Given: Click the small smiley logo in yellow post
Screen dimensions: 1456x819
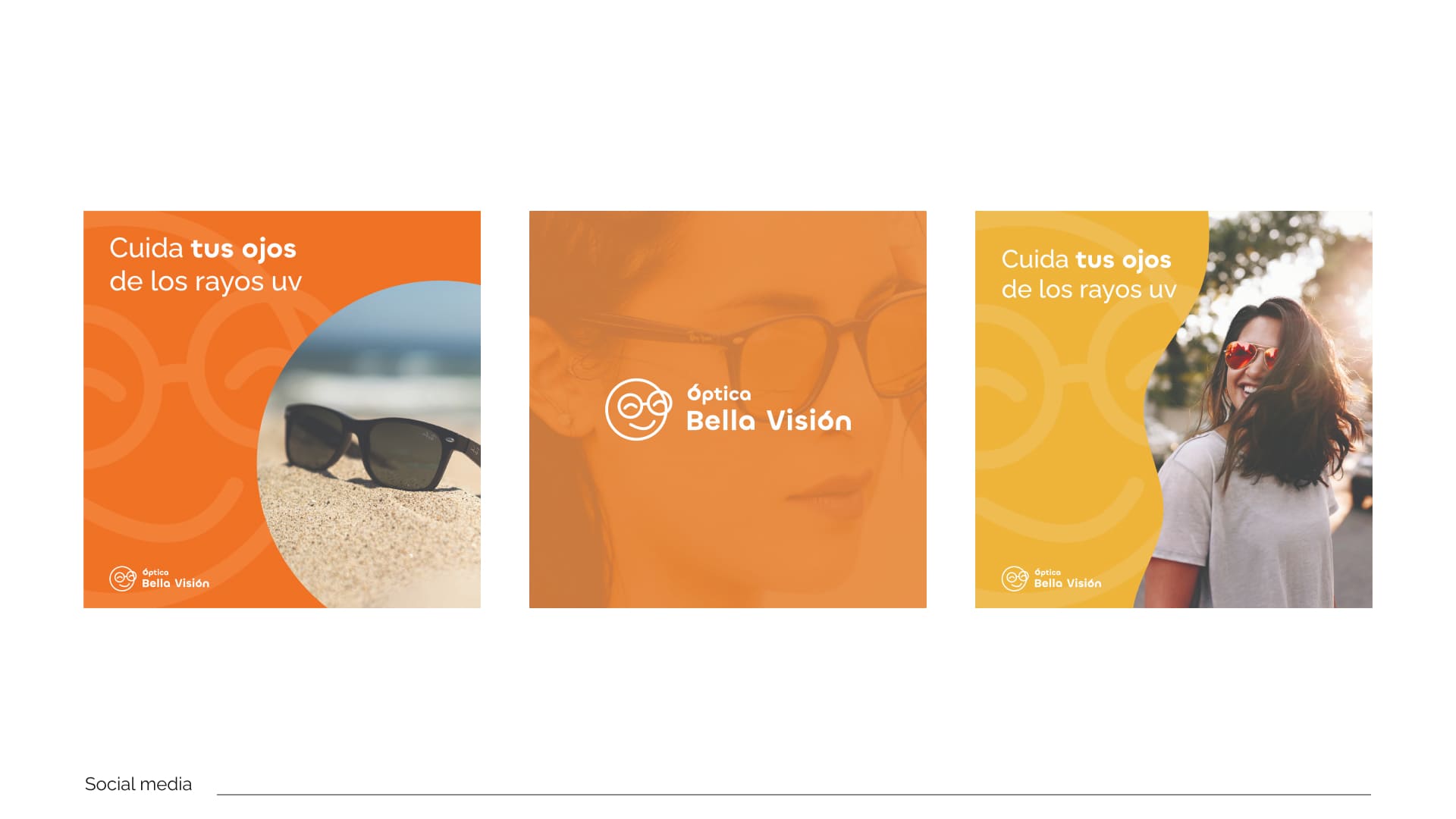Looking at the screenshot, I should (x=1015, y=579).
